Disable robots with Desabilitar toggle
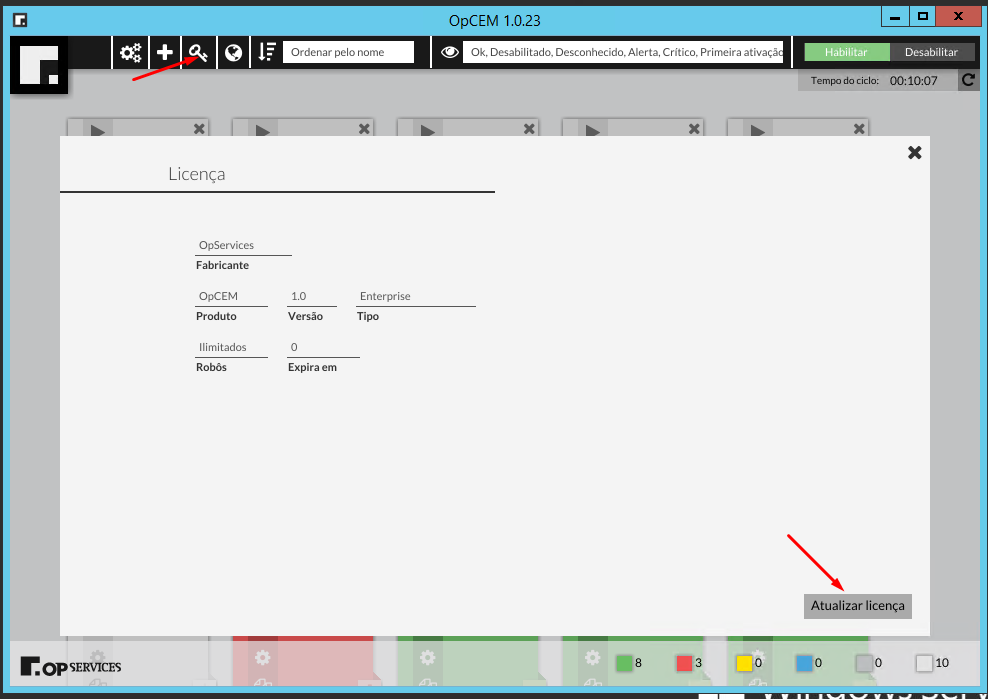988x699 pixels. (x=931, y=52)
